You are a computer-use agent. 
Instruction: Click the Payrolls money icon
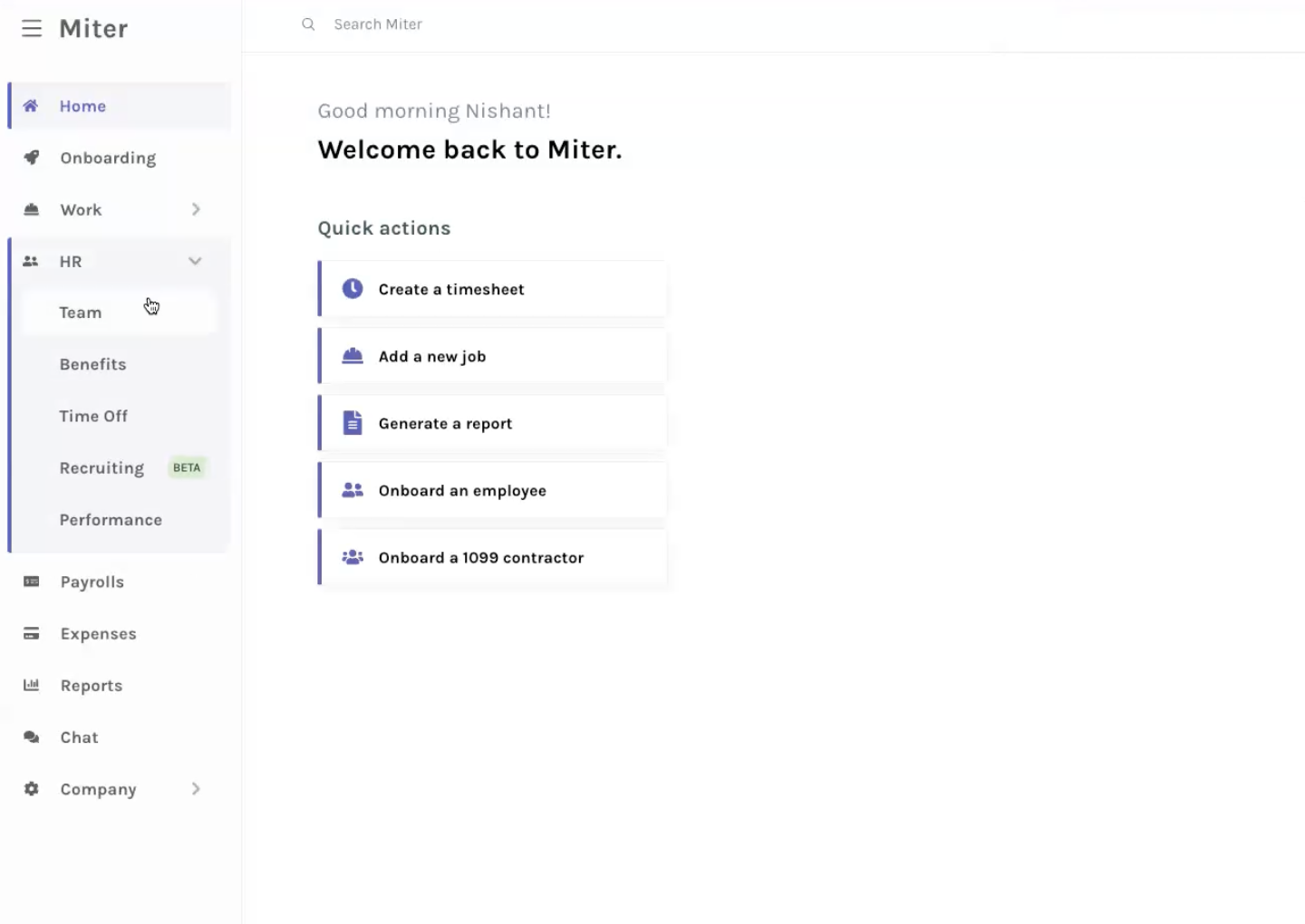pyautogui.click(x=31, y=582)
